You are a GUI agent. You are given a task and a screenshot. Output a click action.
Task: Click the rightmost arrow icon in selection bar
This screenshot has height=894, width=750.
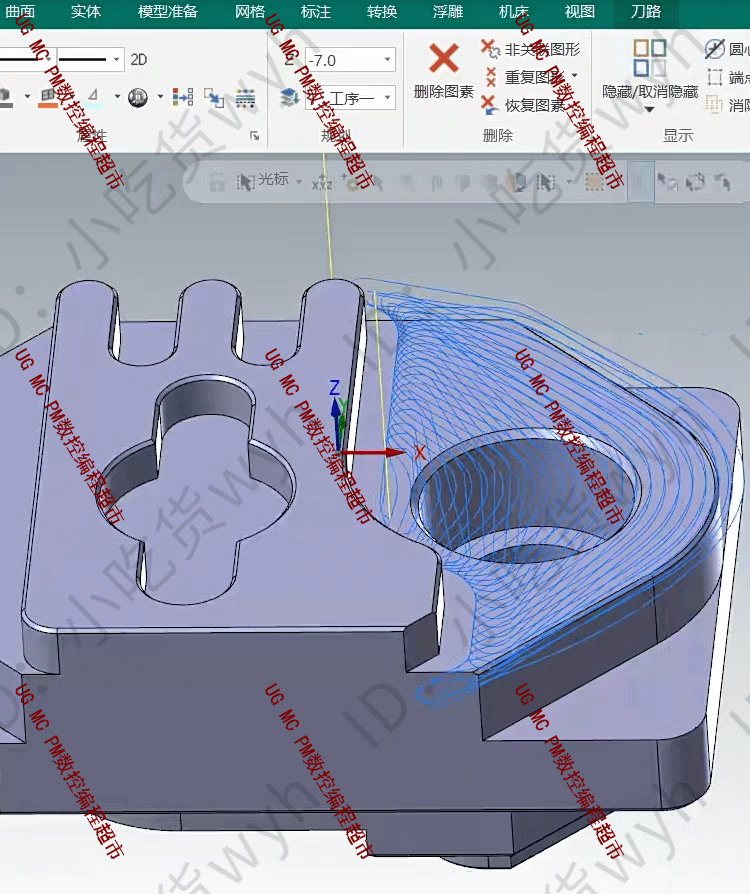[724, 182]
